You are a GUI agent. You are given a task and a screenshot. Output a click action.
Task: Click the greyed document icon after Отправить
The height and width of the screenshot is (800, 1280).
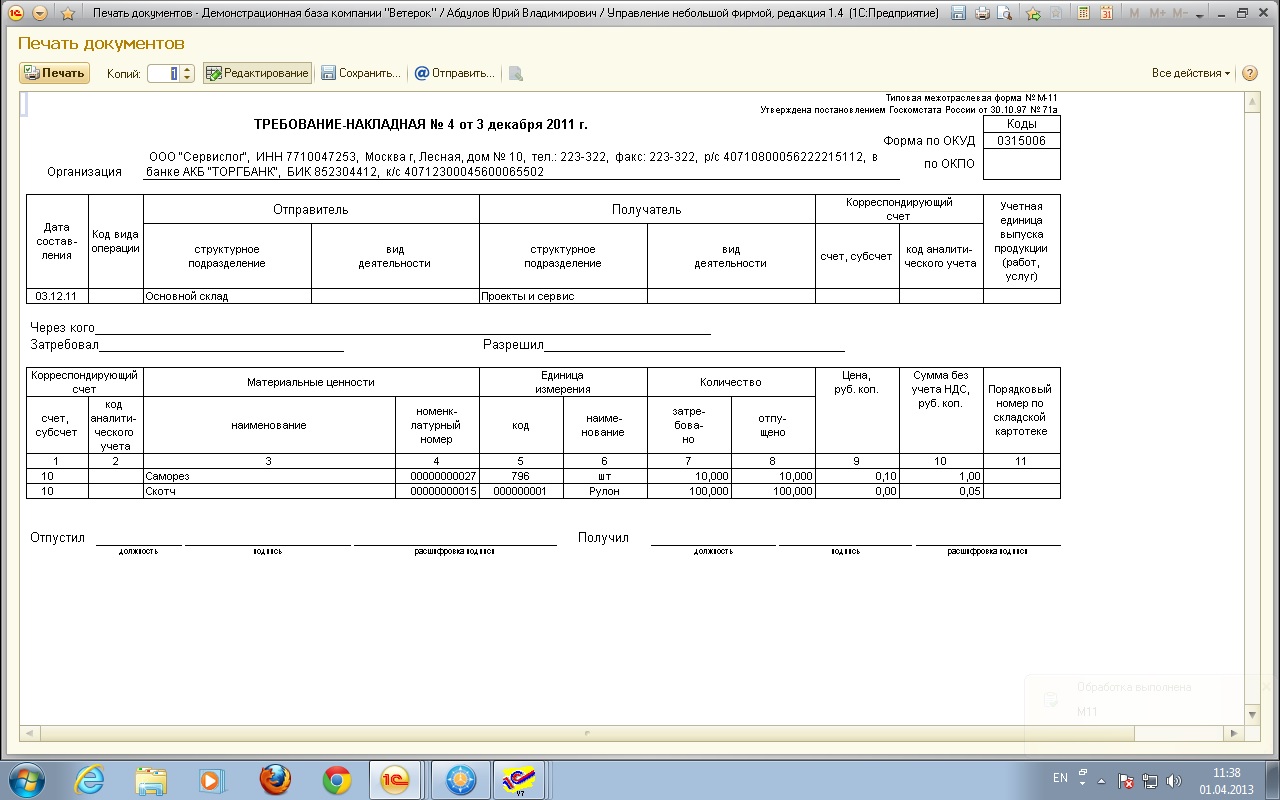coord(515,73)
